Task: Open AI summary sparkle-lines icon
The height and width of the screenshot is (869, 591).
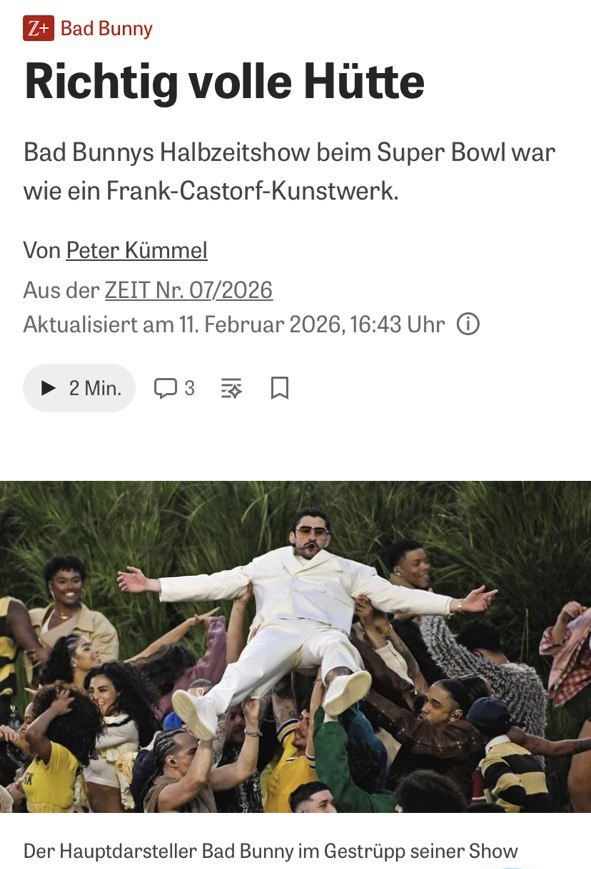Action: click(231, 388)
